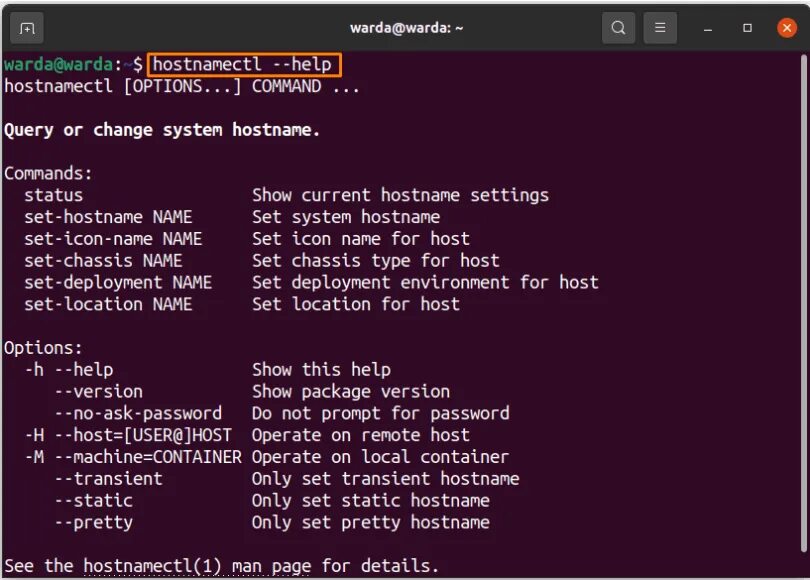
Task: Click the '--transient' option
Action: click(108, 479)
